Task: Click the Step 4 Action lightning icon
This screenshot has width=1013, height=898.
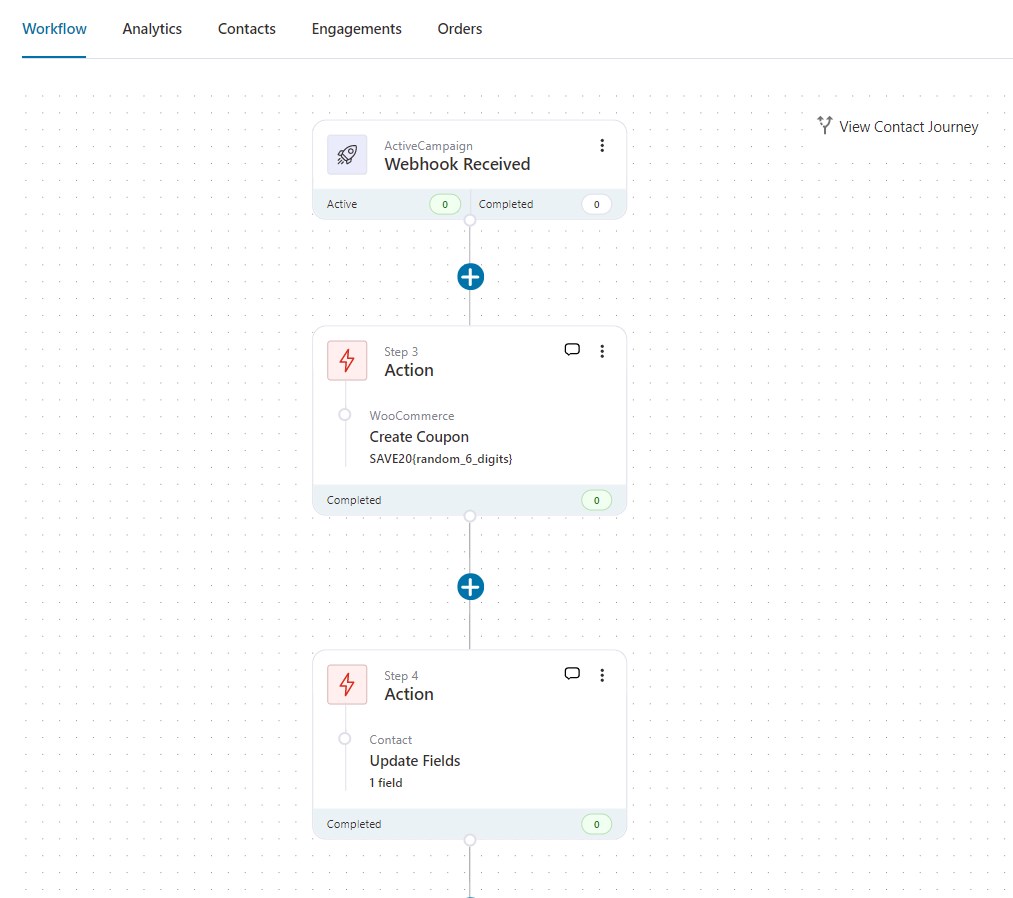Action: (347, 684)
